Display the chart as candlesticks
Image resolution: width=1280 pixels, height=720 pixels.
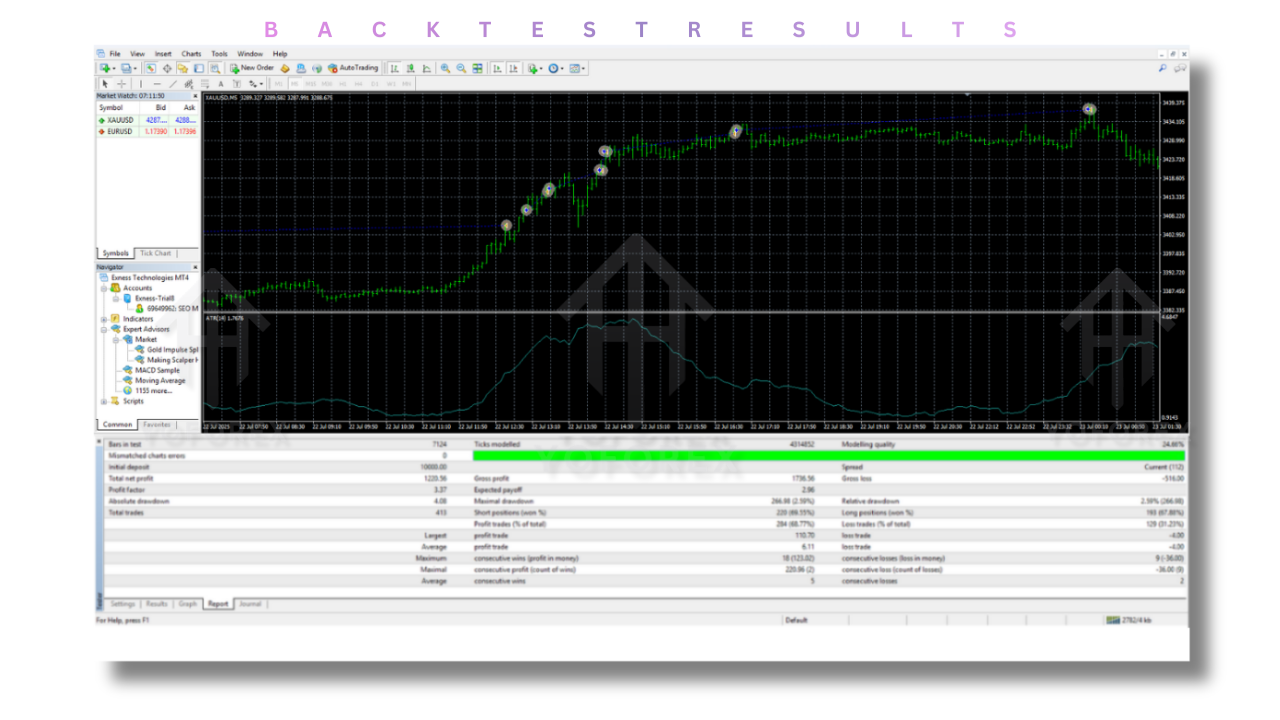[x=409, y=68]
